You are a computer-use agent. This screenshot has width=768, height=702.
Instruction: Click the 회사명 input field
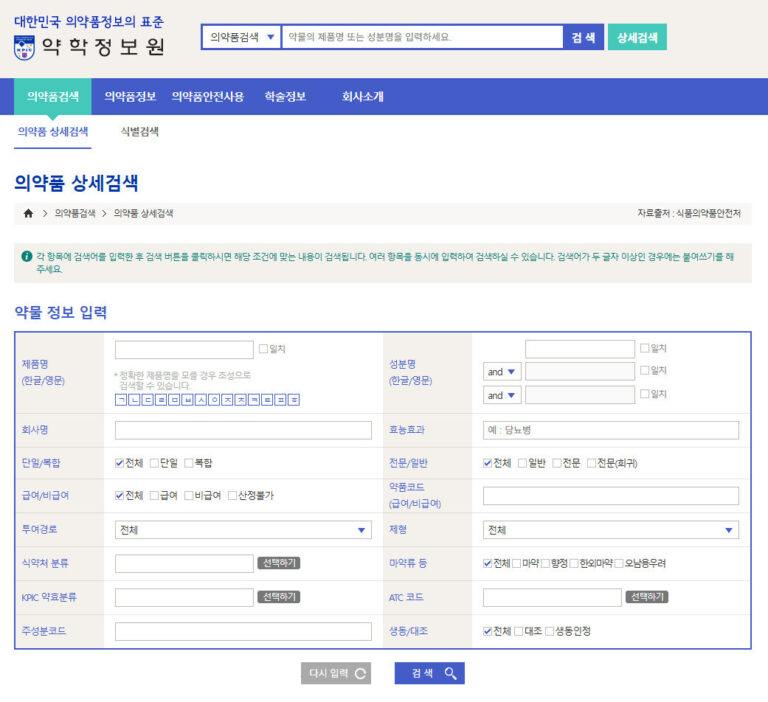(x=243, y=430)
